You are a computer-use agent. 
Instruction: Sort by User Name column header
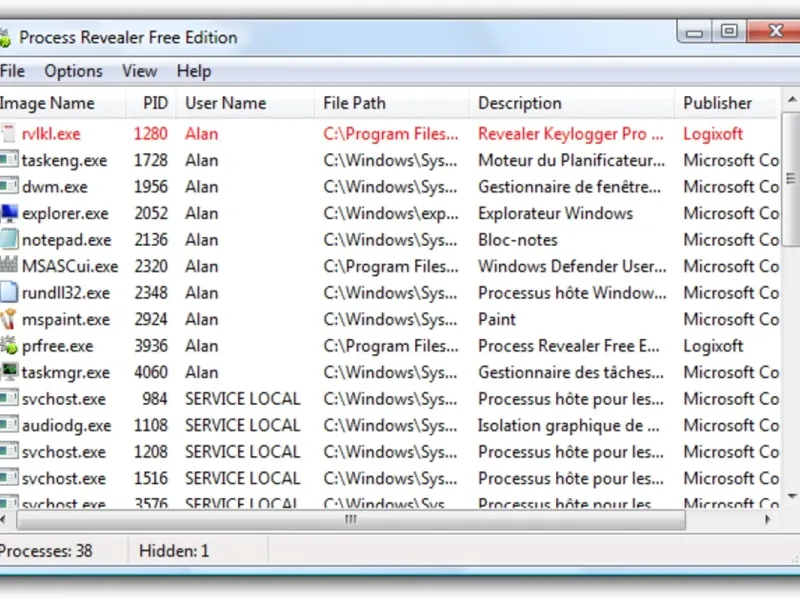245,103
